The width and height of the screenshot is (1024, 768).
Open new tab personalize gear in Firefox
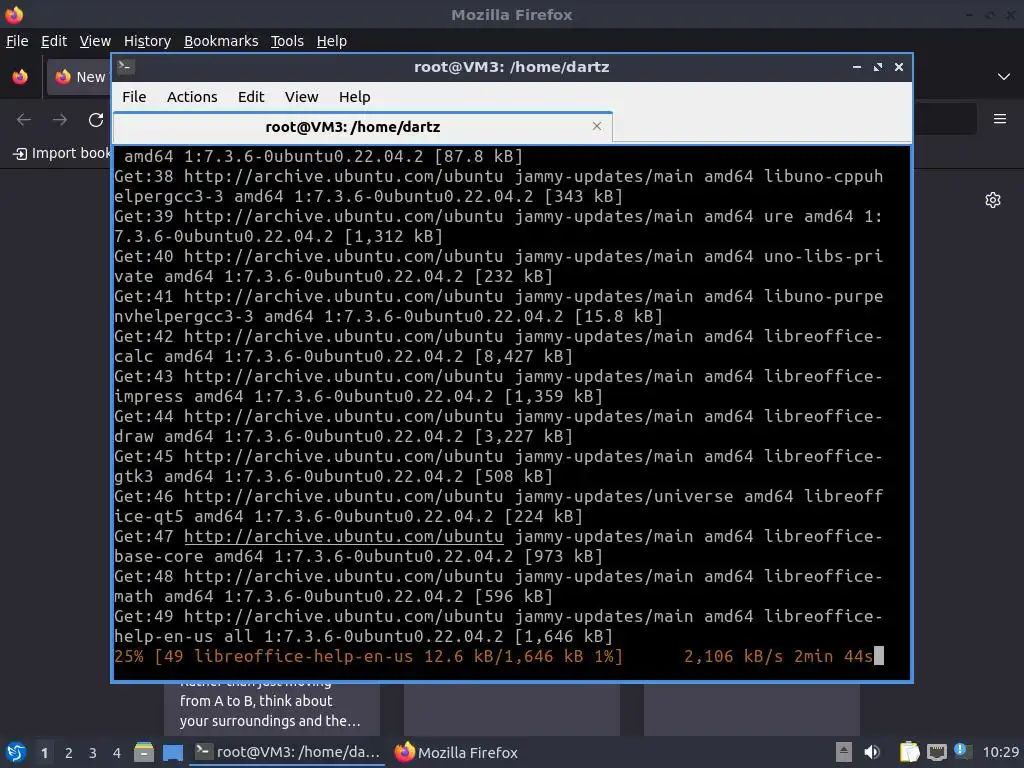coord(993,200)
